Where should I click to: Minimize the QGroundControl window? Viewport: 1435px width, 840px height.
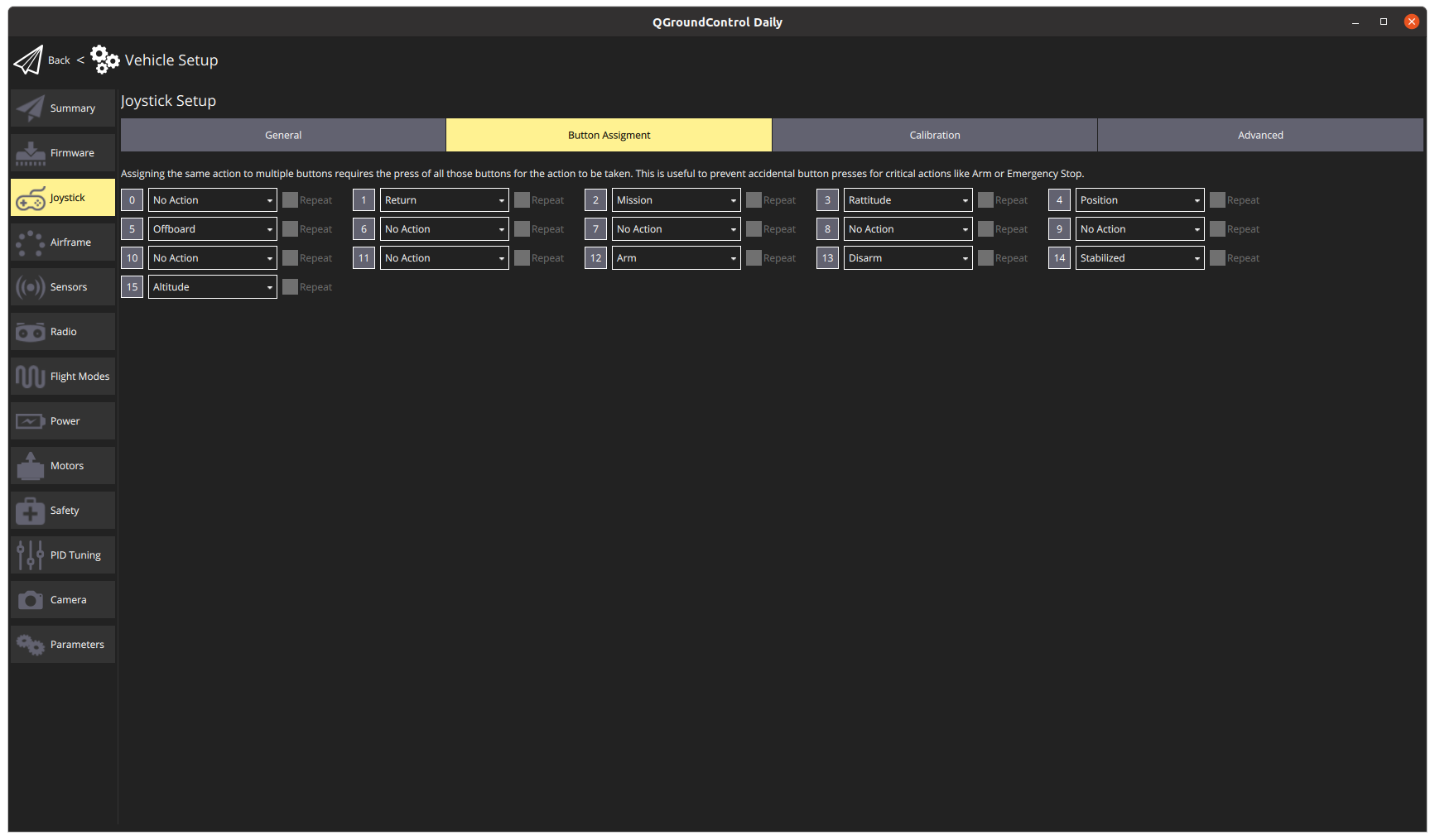(x=1355, y=22)
